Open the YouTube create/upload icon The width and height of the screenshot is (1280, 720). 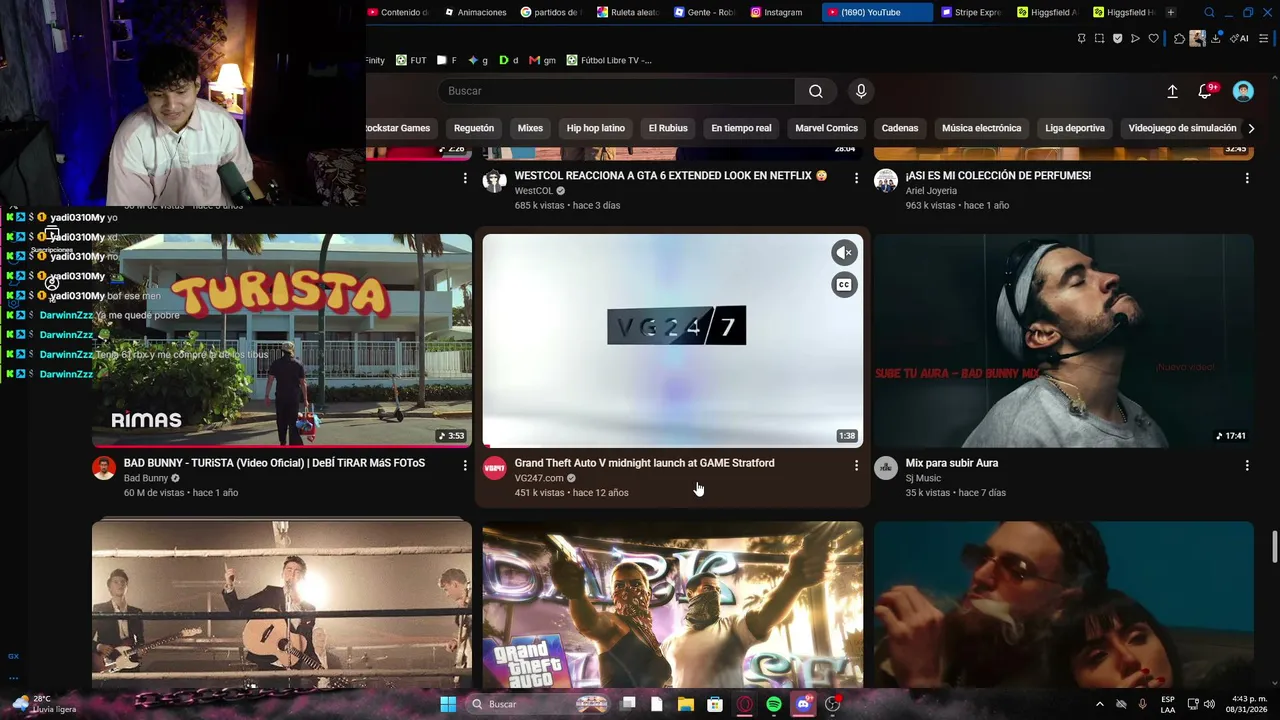point(1172,91)
